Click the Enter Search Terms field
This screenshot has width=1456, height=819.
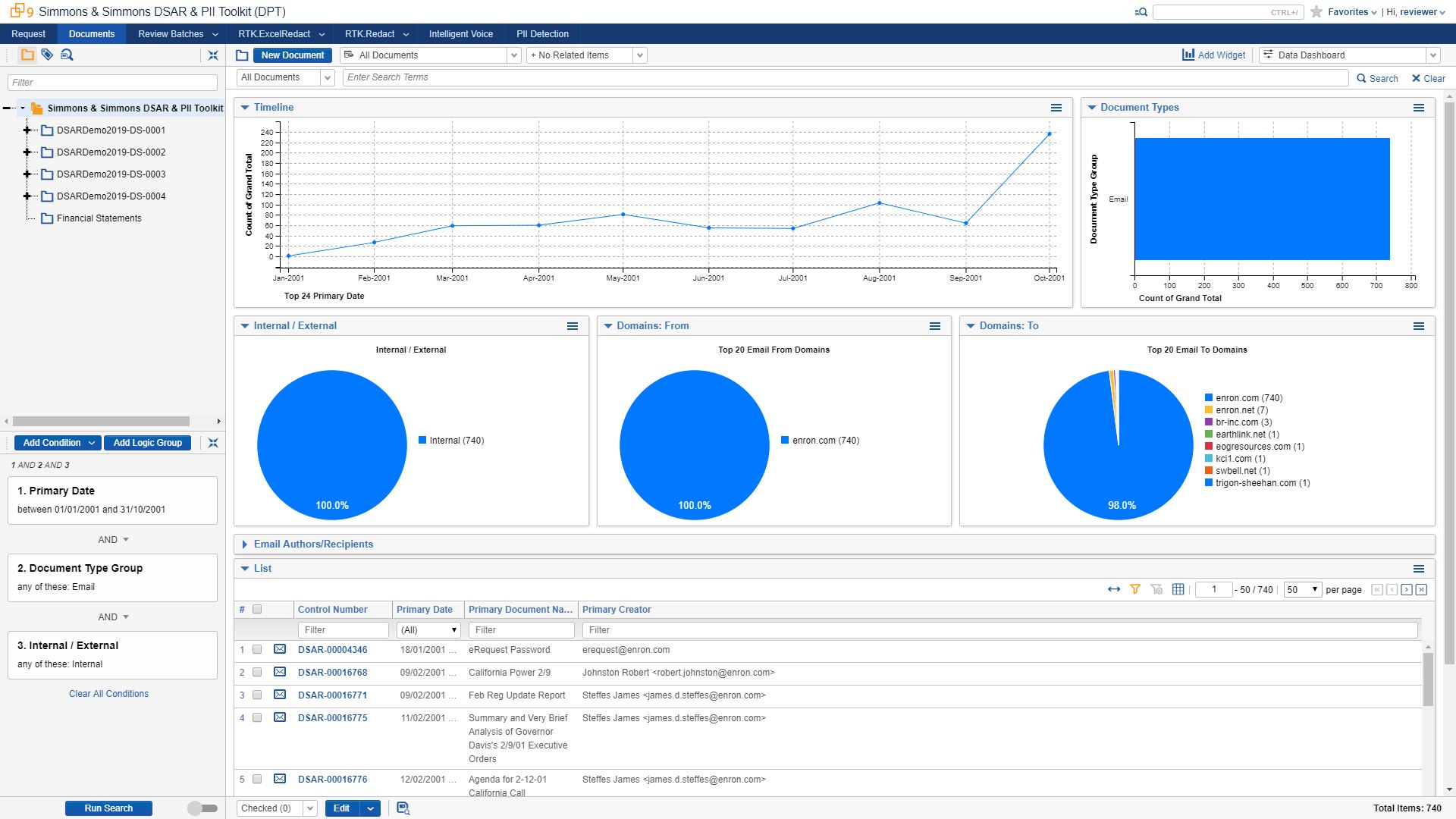coord(845,77)
